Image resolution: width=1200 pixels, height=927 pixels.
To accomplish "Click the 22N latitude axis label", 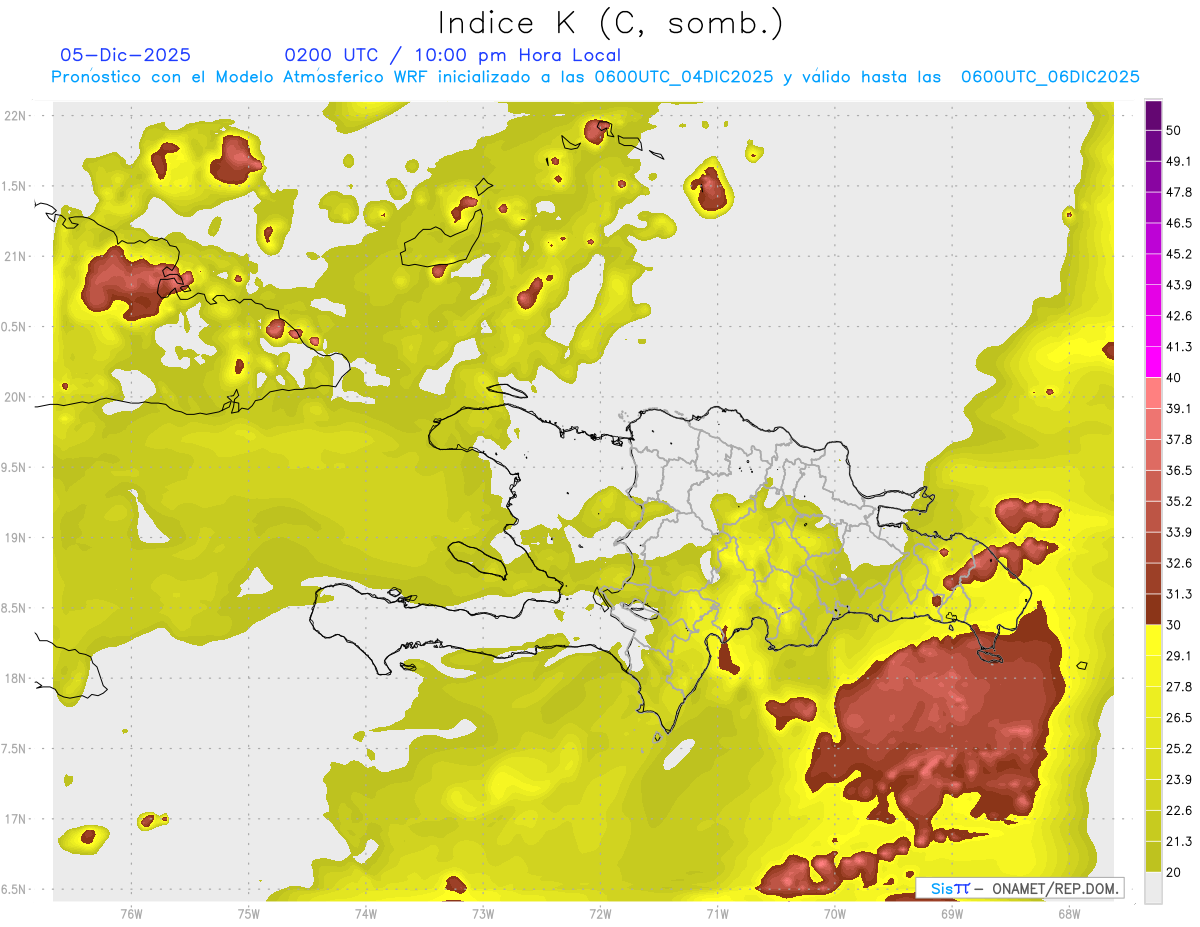I will (17, 115).
